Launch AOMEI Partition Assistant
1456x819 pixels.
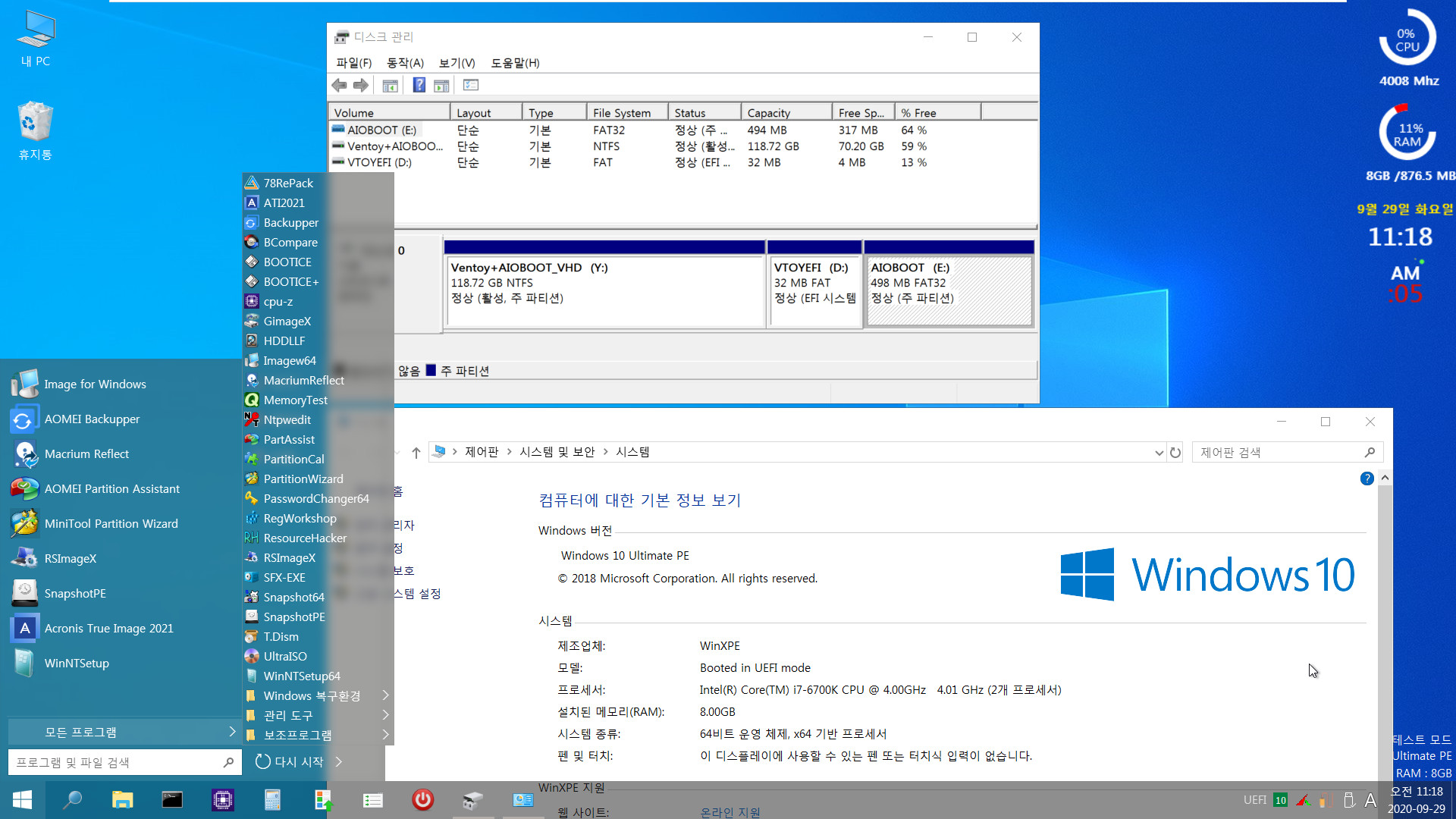point(111,489)
